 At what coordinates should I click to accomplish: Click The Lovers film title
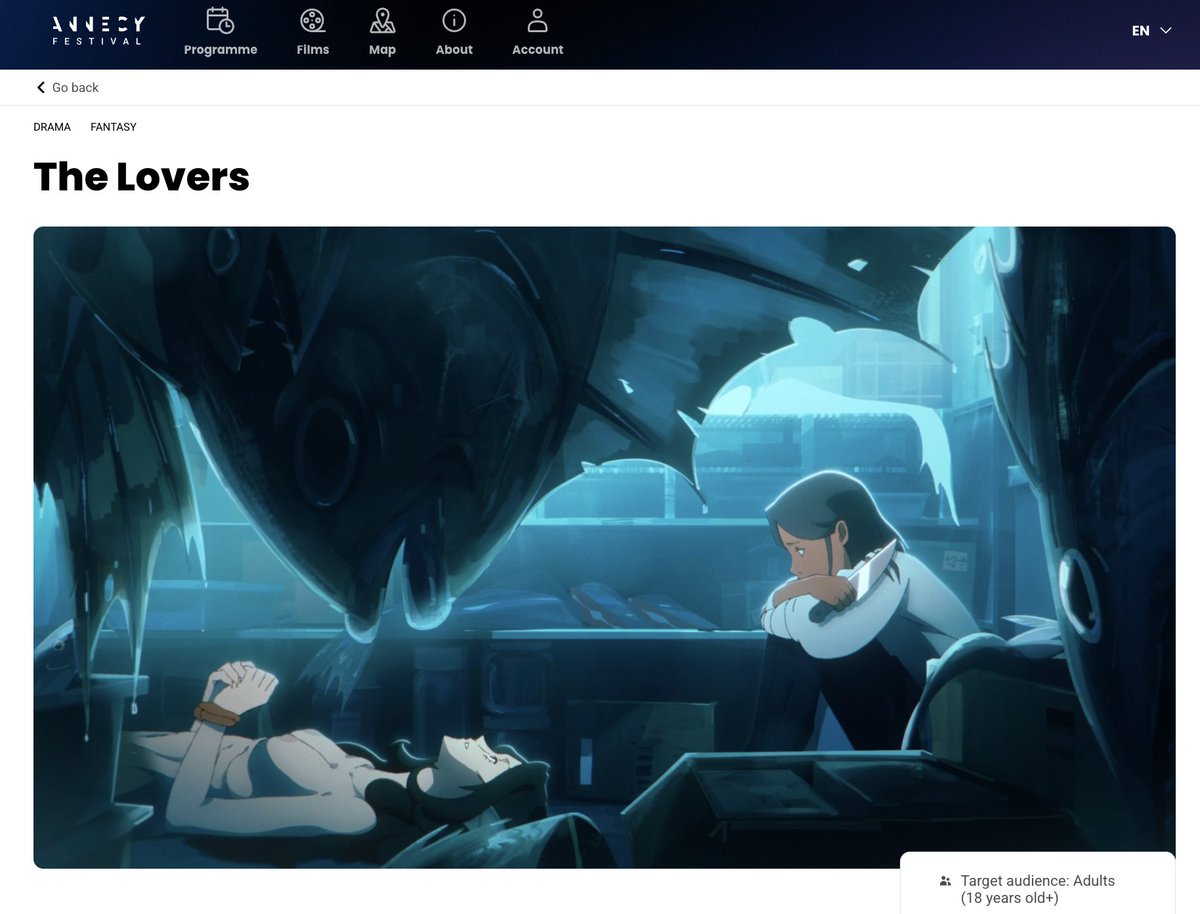[x=142, y=177]
